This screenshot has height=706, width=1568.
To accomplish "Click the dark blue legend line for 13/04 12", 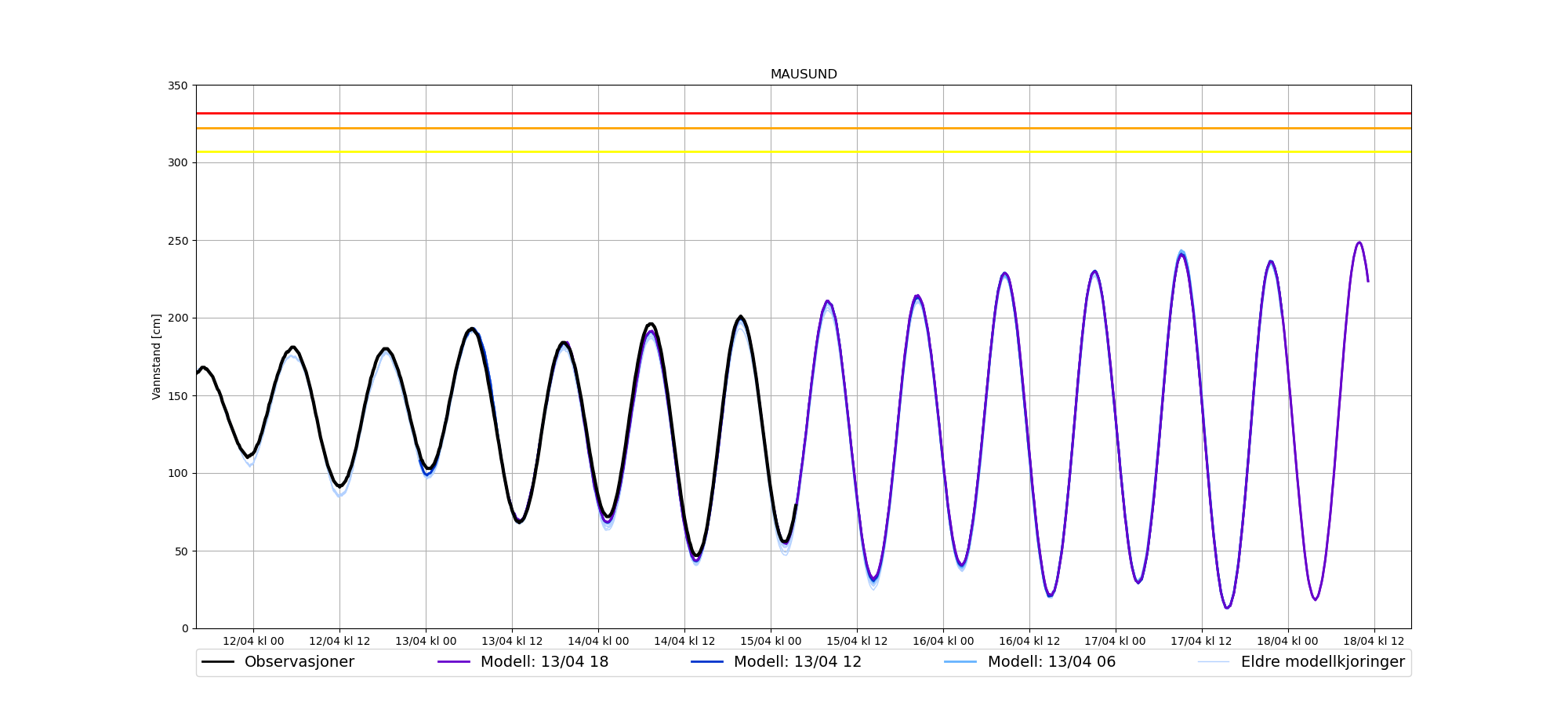I will (707, 662).
